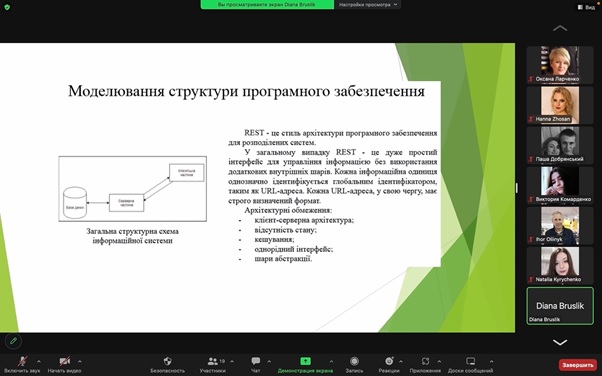Open the Вид view menu
Screen dimensions: 602x376
pyautogui.click(x=587, y=7)
